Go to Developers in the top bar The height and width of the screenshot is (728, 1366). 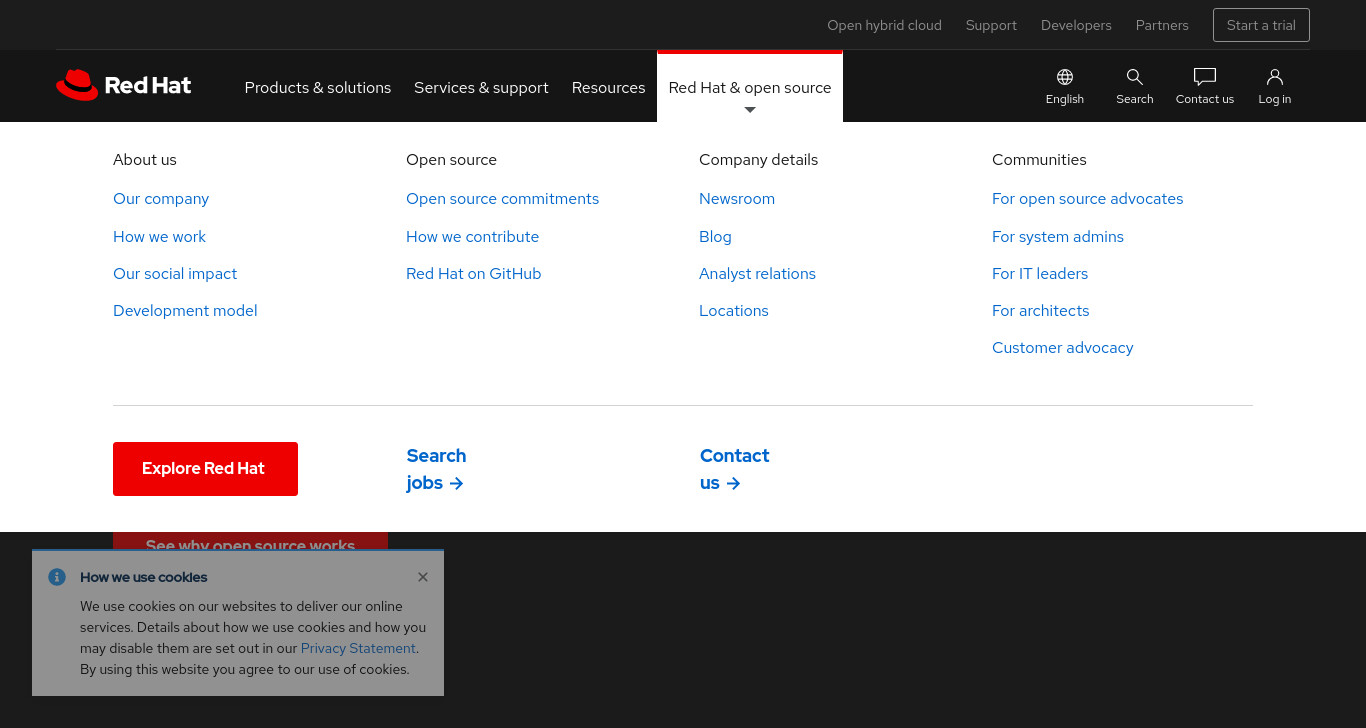tap(1076, 25)
